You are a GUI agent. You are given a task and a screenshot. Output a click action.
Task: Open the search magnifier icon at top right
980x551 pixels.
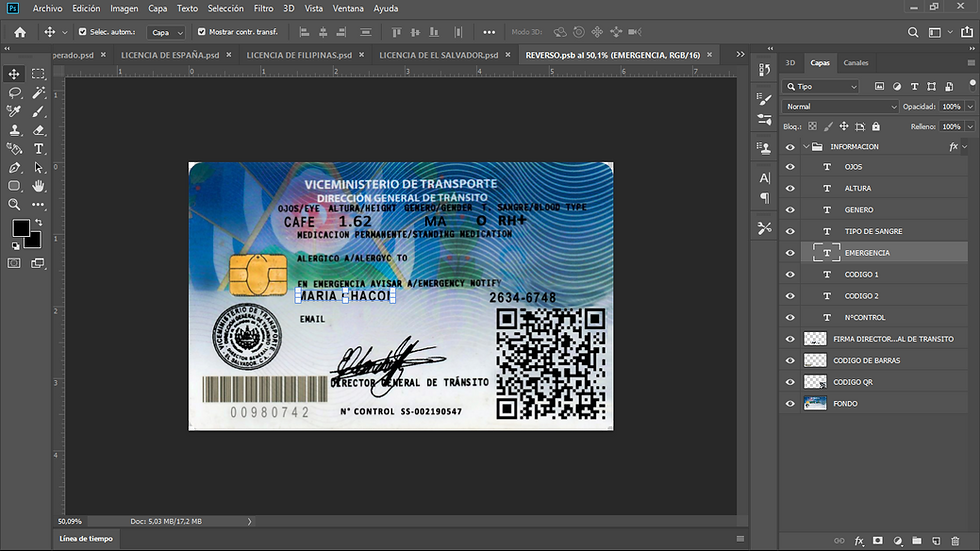pyautogui.click(x=913, y=32)
